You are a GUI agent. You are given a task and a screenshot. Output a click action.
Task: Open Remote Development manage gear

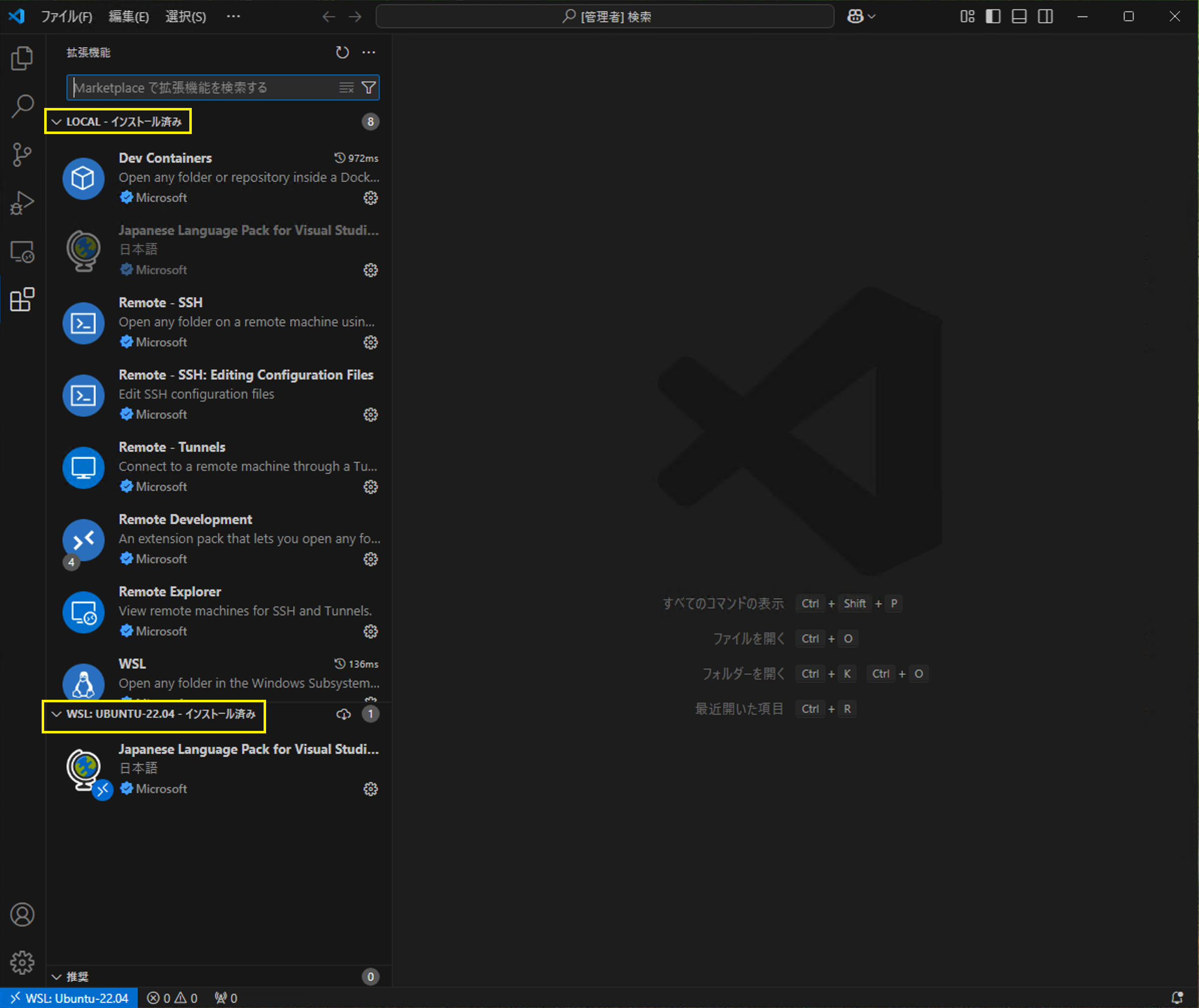tap(371, 559)
